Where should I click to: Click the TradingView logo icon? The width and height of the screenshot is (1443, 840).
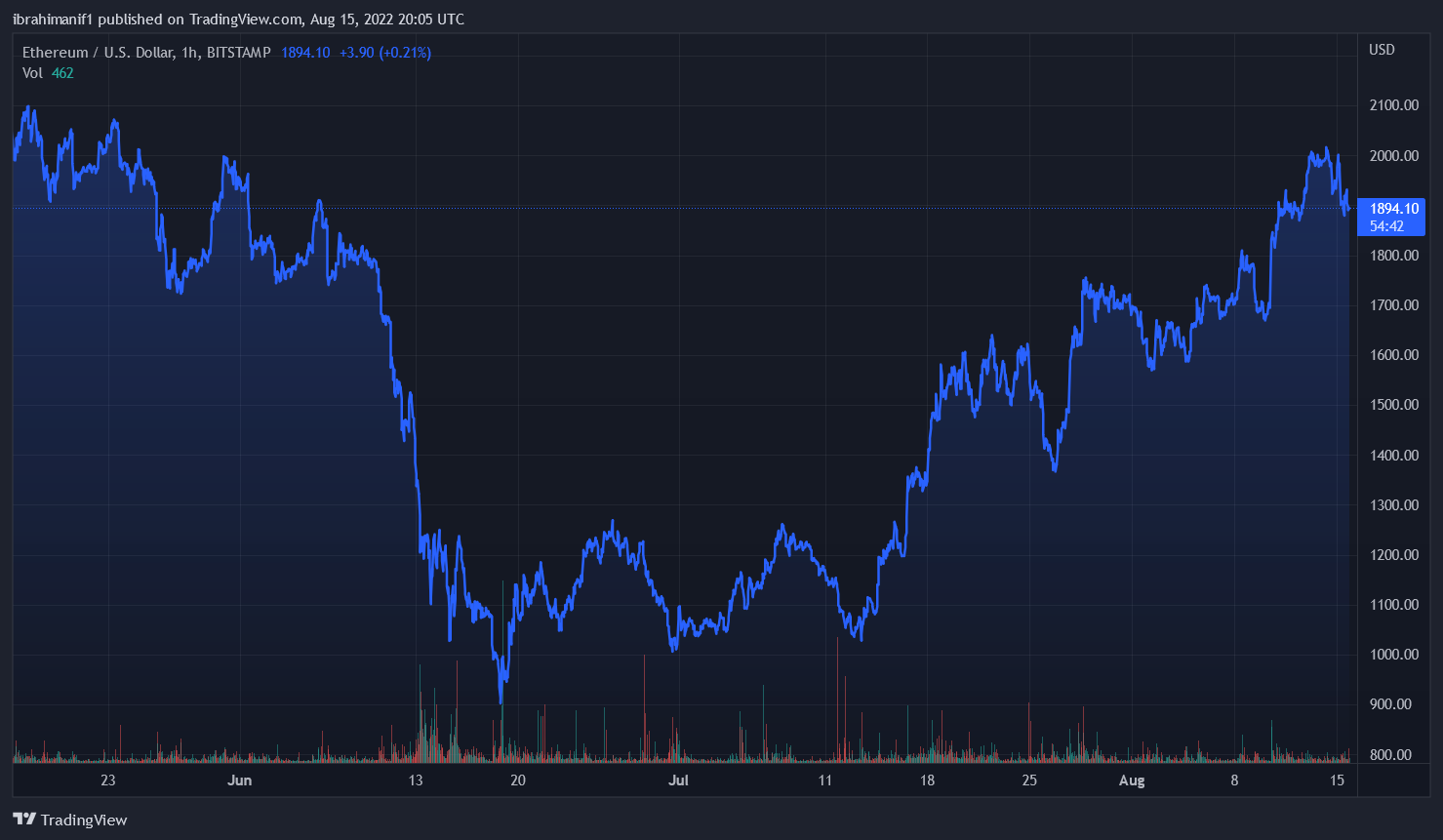coord(24,820)
